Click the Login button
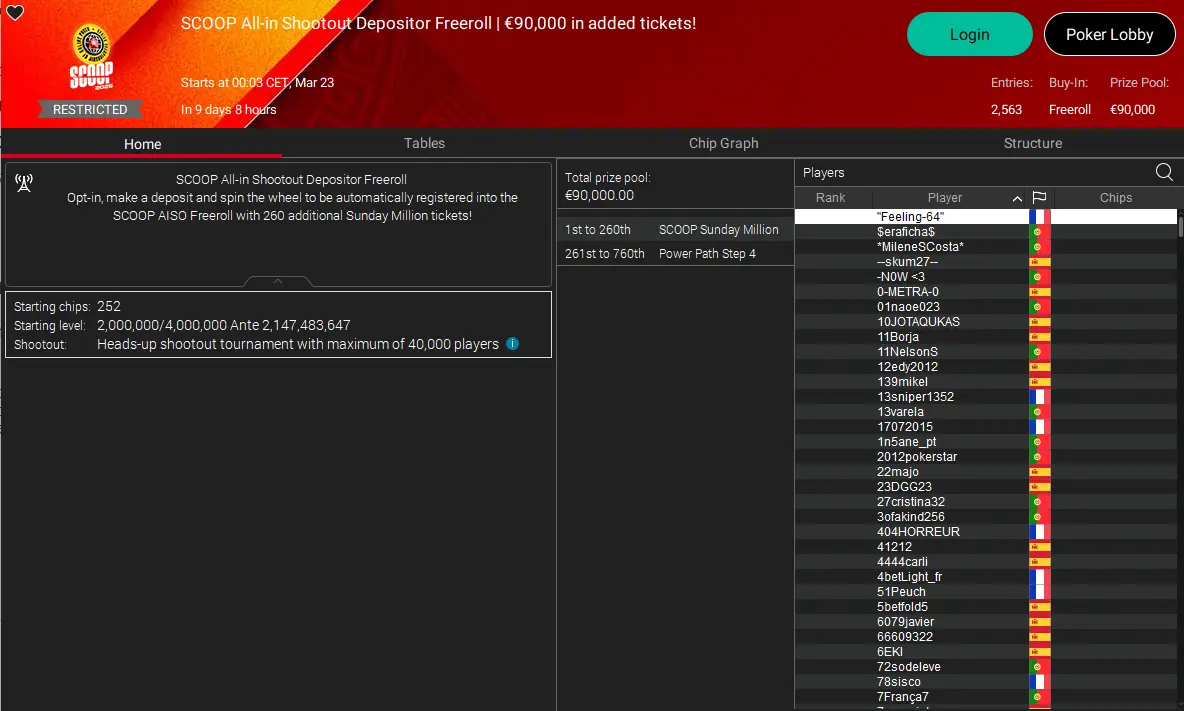This screenshot has width=1184, height=711. pyautogui.click(x=970, y=34)
